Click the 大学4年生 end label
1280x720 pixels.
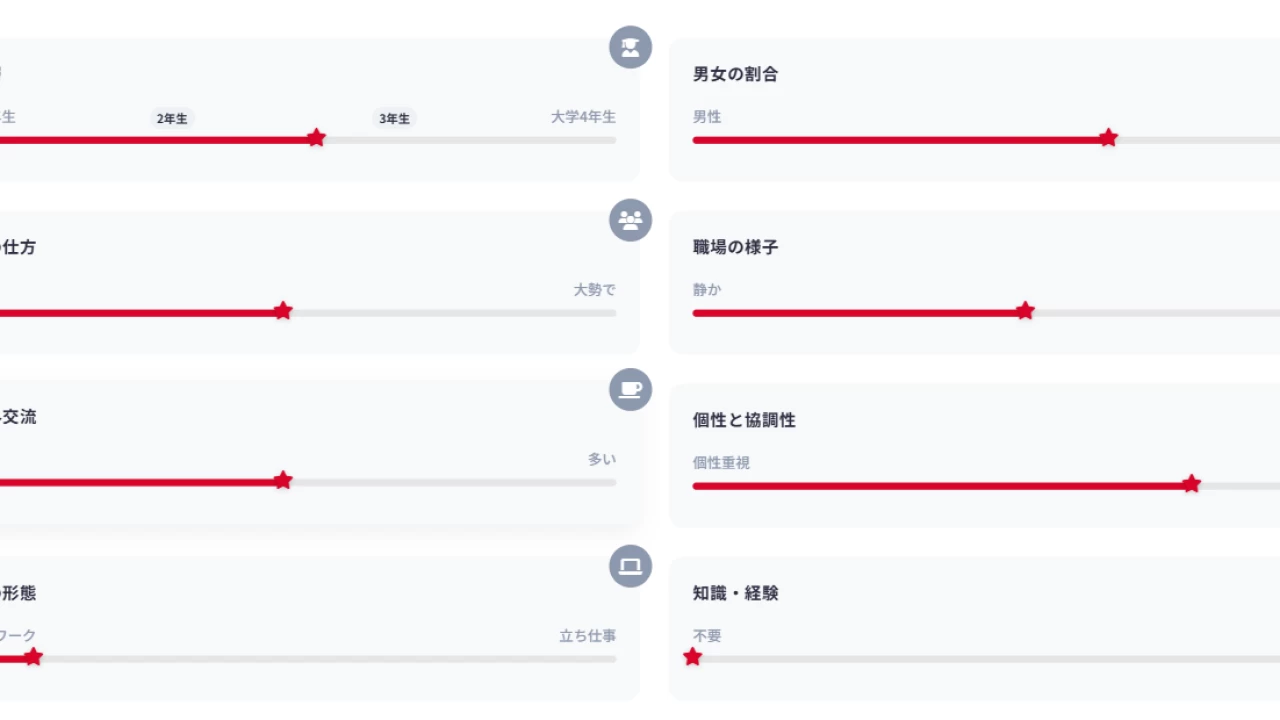(x=583, y=117)
